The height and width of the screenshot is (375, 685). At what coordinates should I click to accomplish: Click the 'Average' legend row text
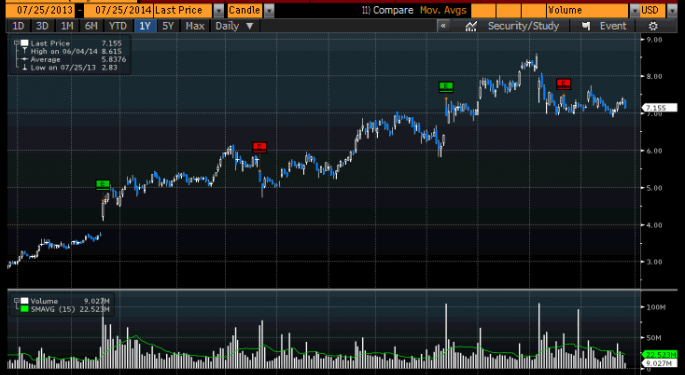click(45, 59)
